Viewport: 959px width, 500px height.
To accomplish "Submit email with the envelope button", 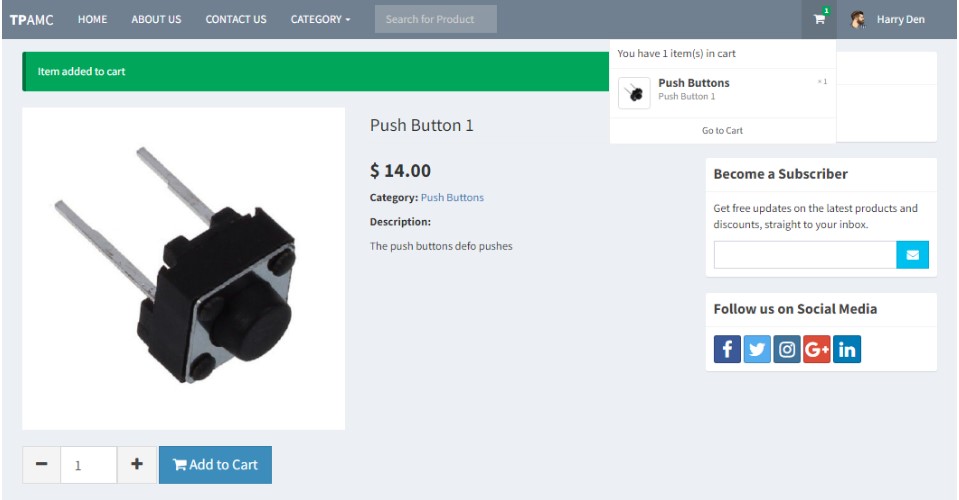I will (x=913, y=255).
